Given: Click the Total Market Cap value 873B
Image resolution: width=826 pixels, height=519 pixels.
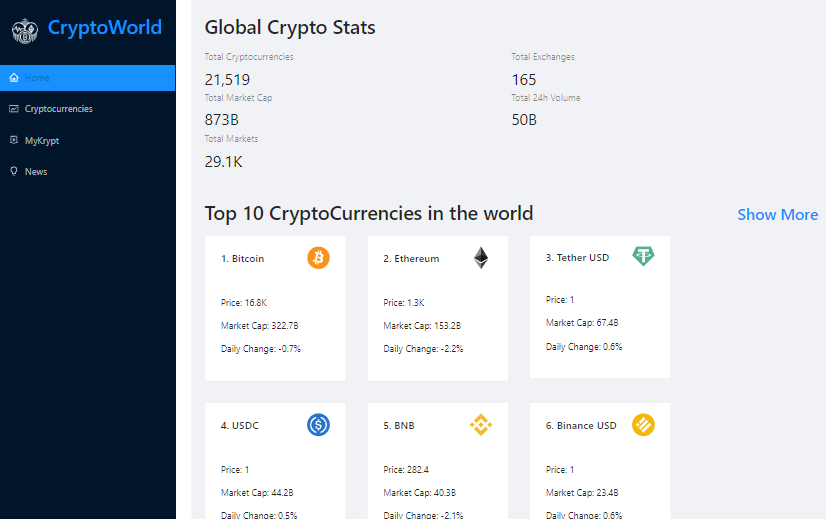Looking at the screenshot, I should pos(222,120).
